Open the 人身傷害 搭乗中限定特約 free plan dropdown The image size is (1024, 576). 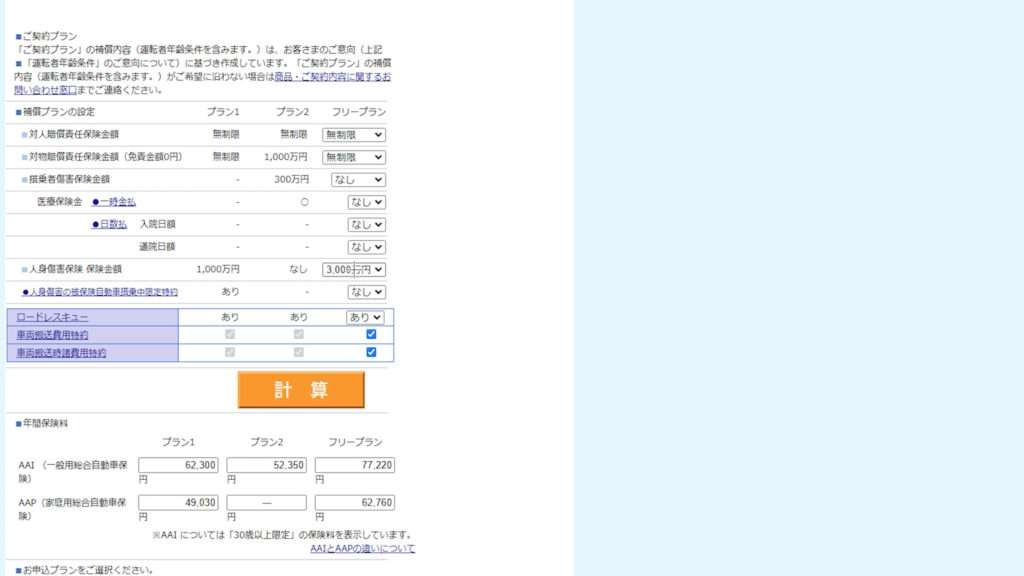point(366,292)
